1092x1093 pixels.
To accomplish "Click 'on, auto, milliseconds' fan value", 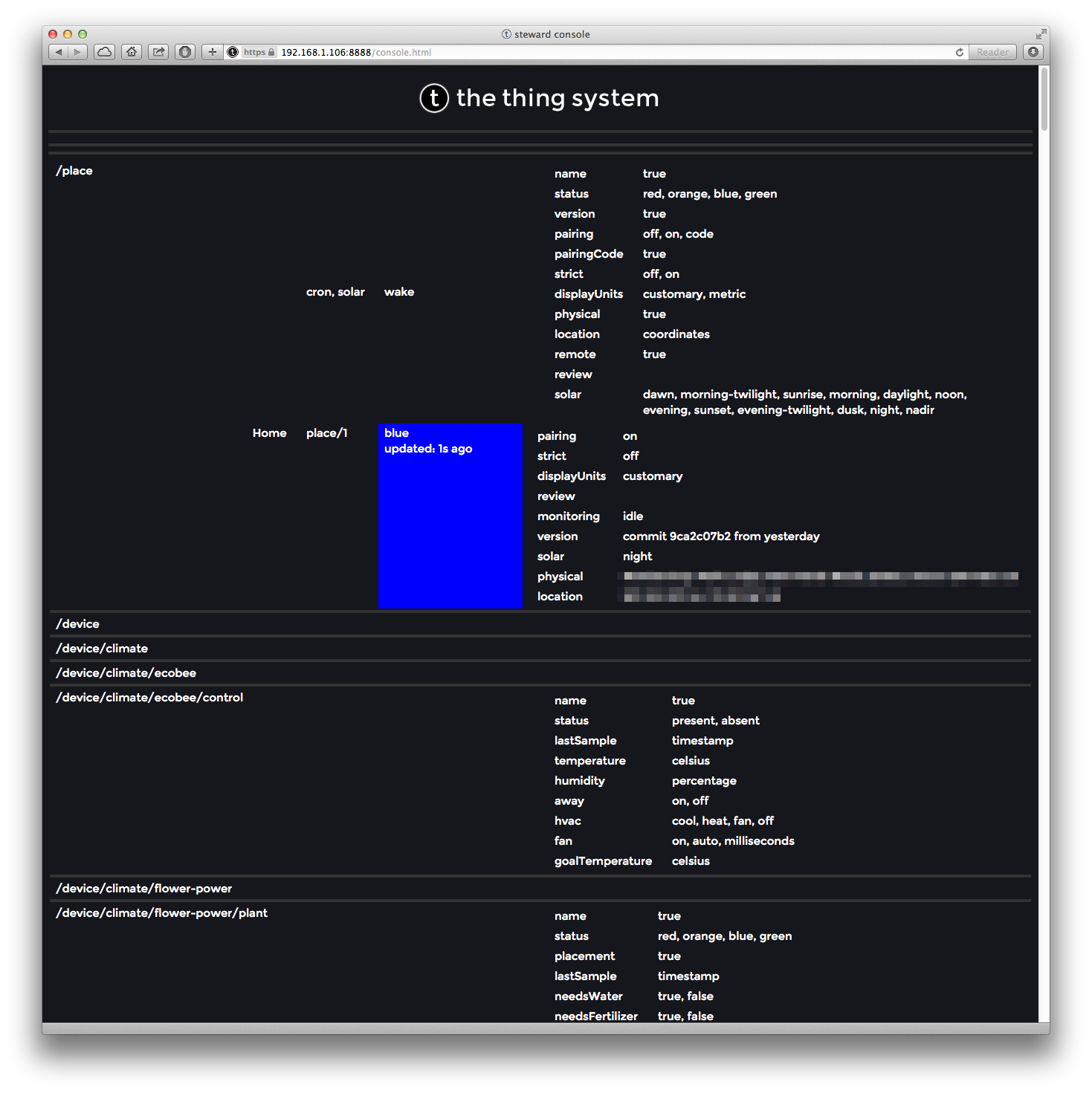I will click(733, 841).
